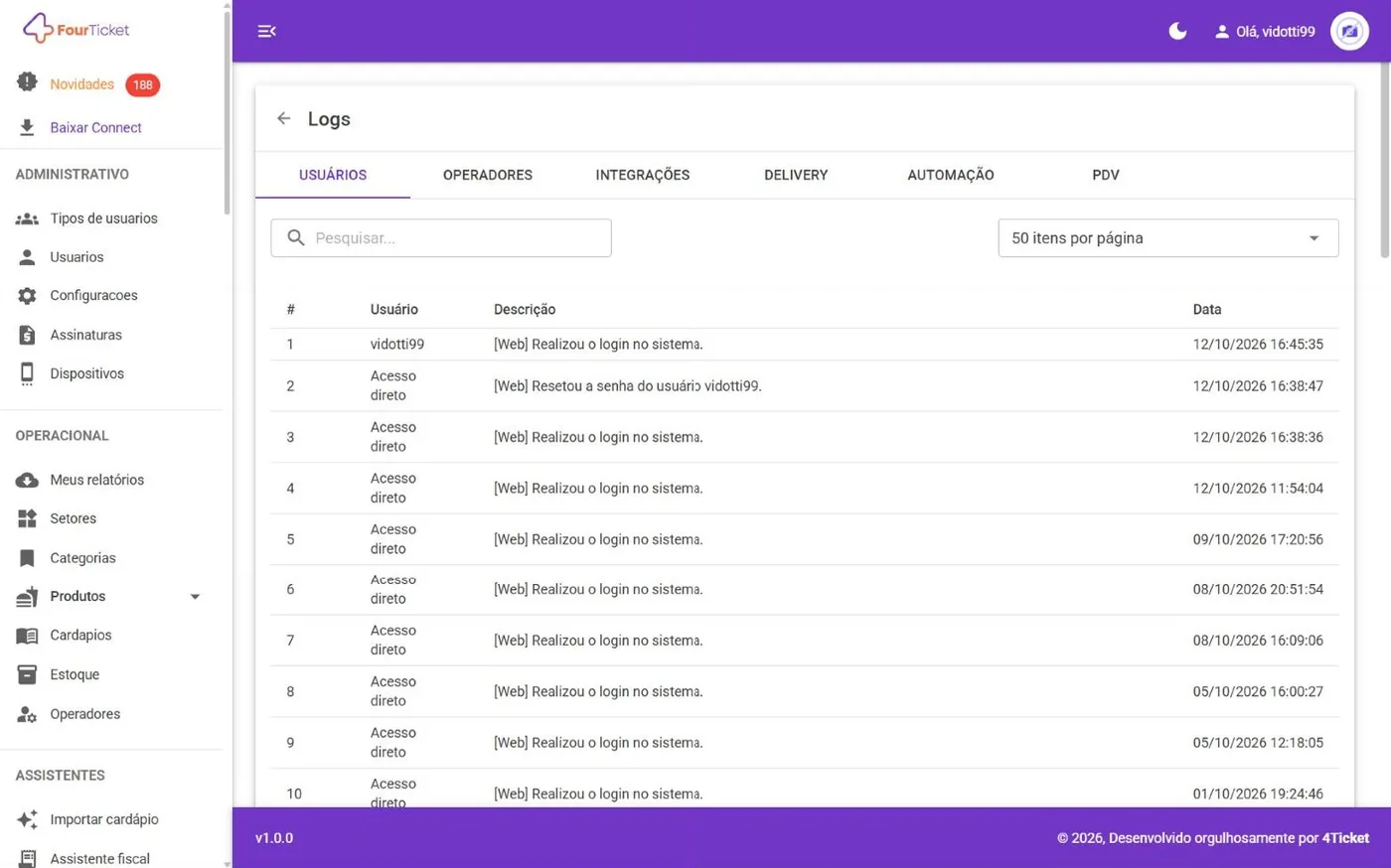Click the FourTicket logo

pos(77,29)
